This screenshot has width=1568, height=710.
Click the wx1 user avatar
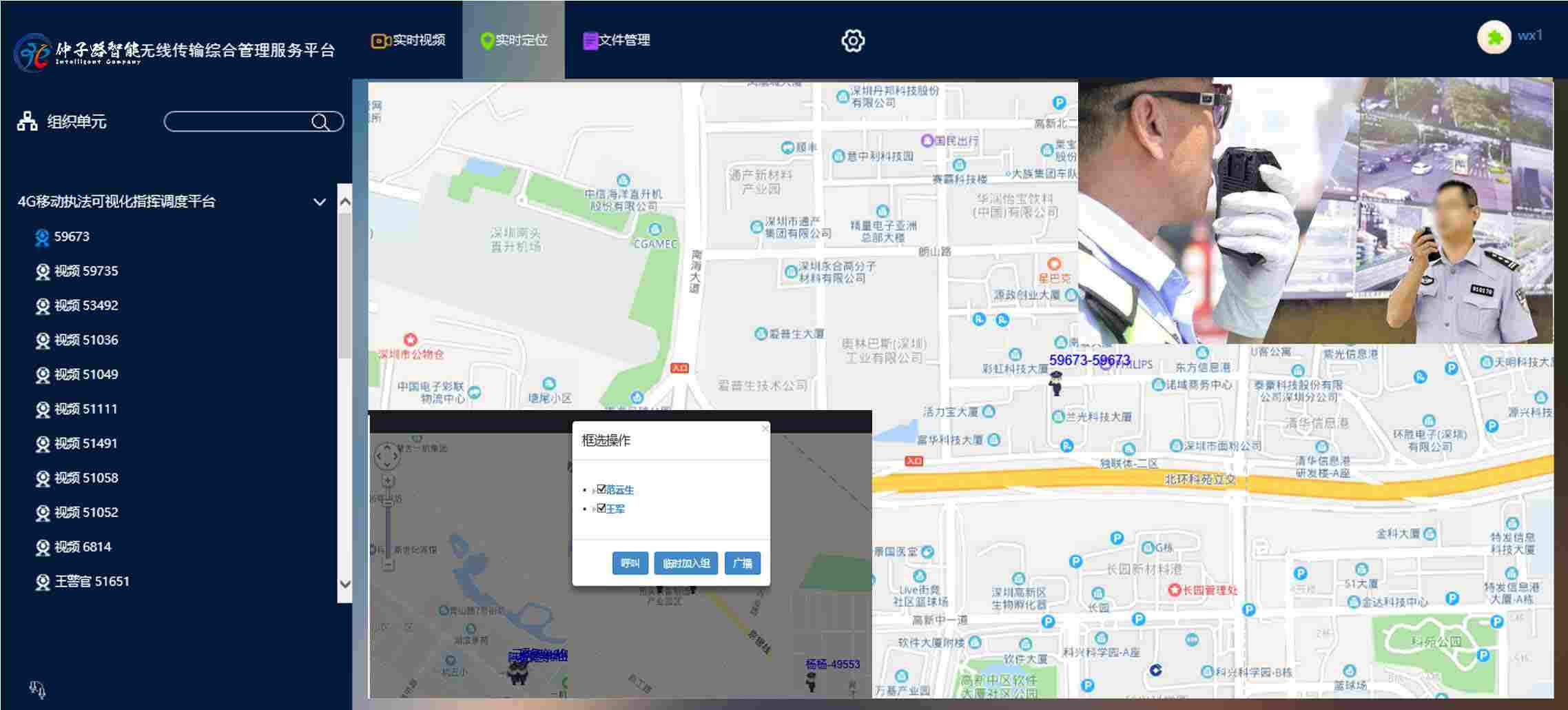click(1494, 37)
